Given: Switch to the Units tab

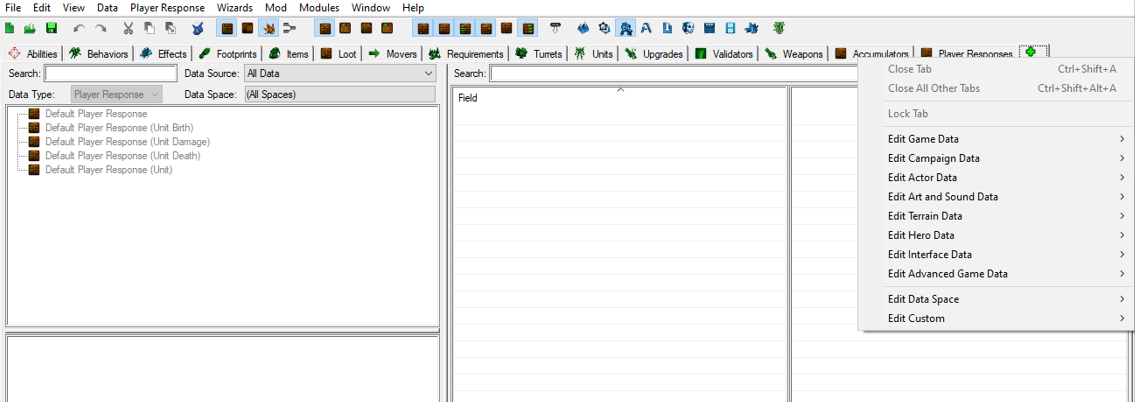Looking at the screenshot, I should pos(593,54).
